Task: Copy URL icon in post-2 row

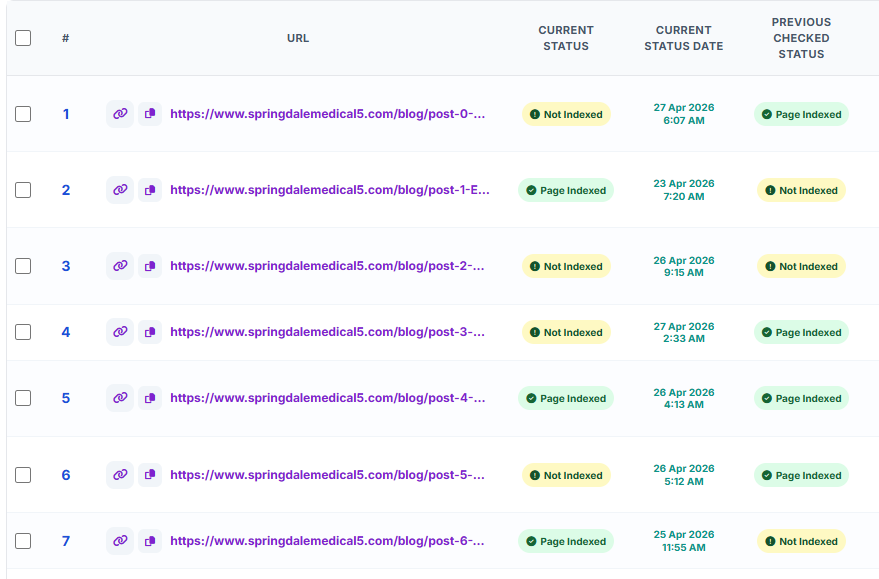Action: click(150, 266)
